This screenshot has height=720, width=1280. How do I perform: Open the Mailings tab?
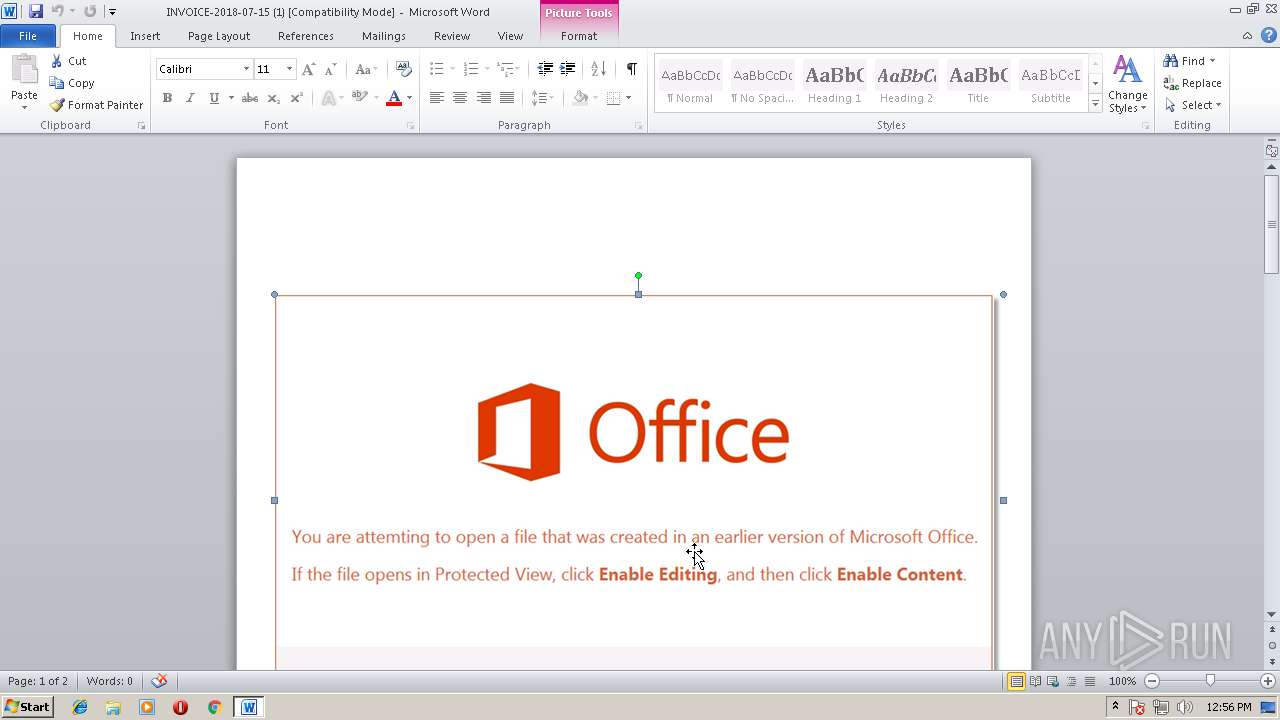click(x=384, y=36)
